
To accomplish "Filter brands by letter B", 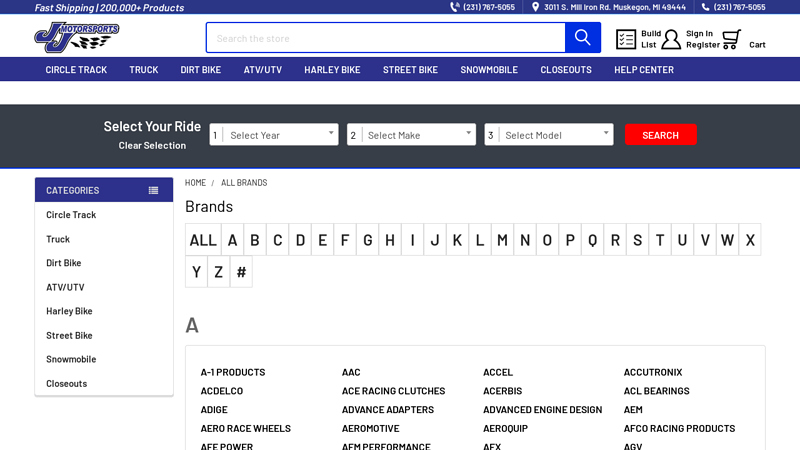I will click(x=255, y=239).
